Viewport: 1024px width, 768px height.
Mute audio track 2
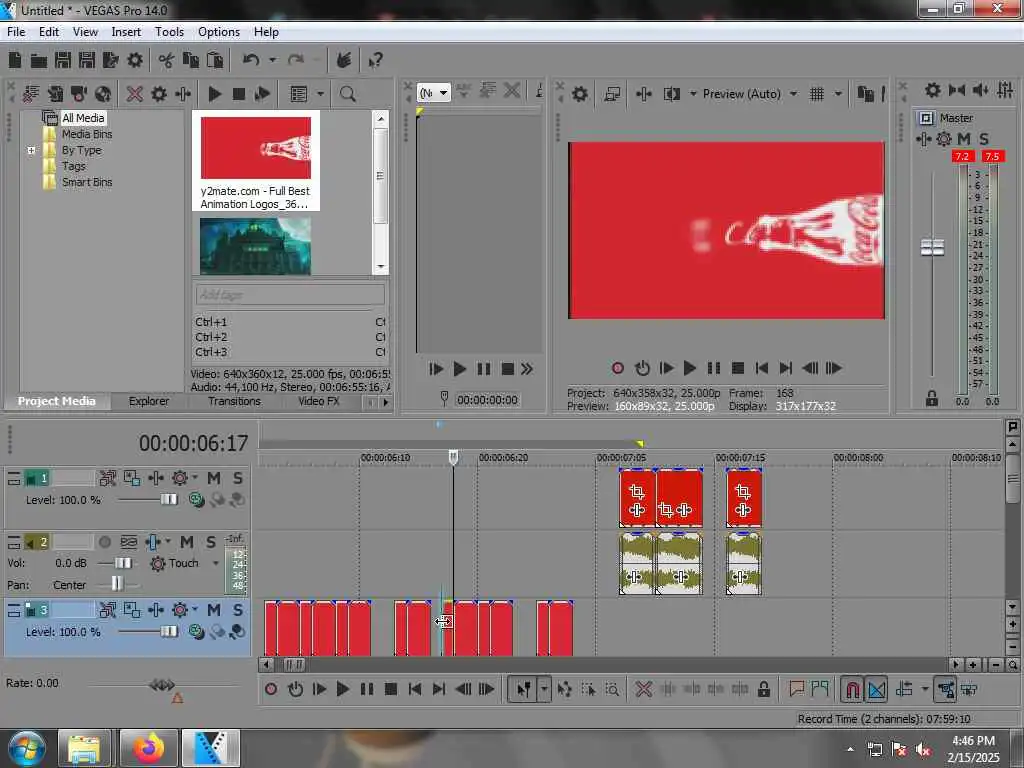[x=187, y=542]
